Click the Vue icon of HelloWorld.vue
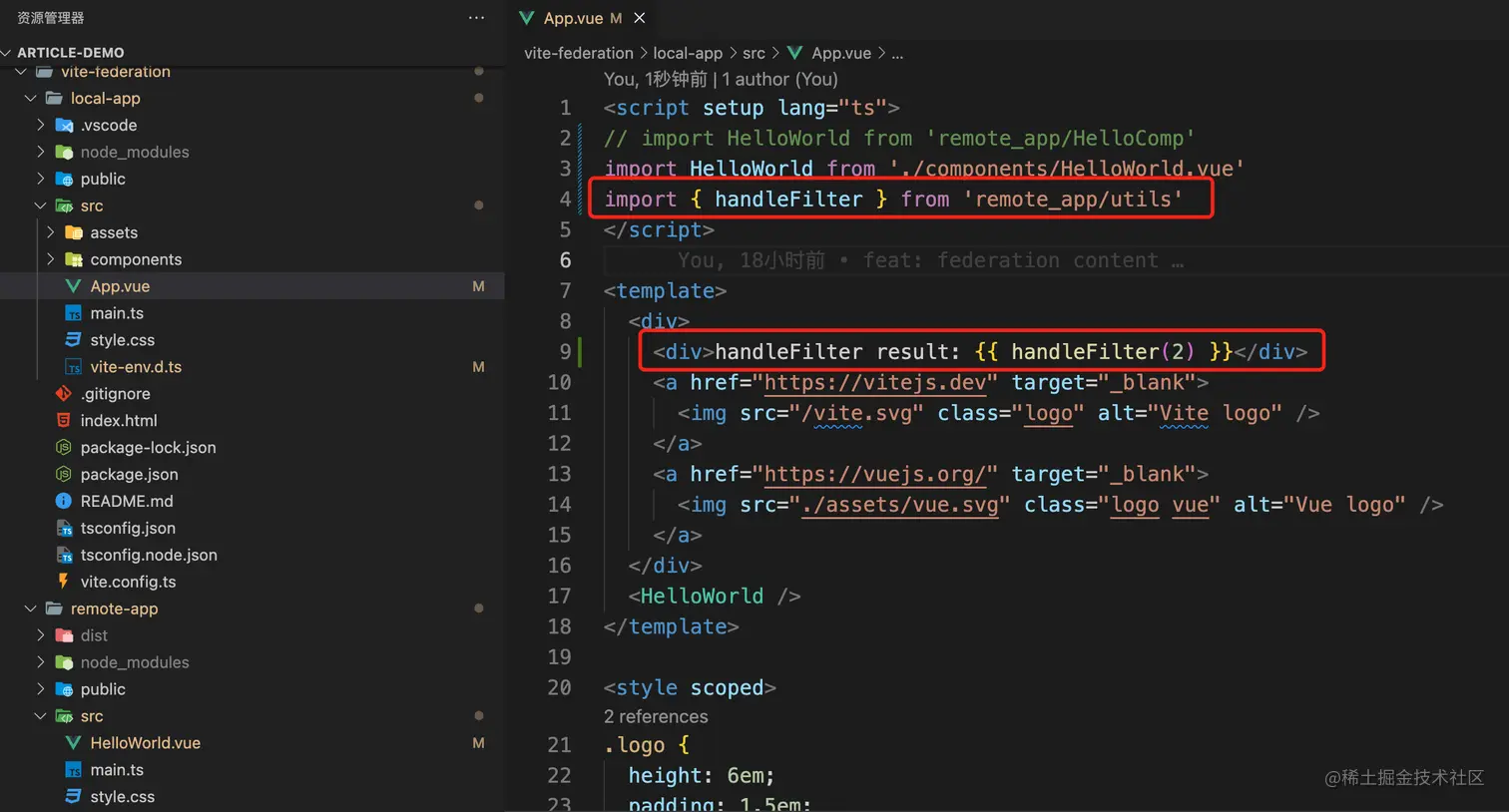The height and width of the screenshot is (812, 1509). pyautogui.click(x=73, y=743)
